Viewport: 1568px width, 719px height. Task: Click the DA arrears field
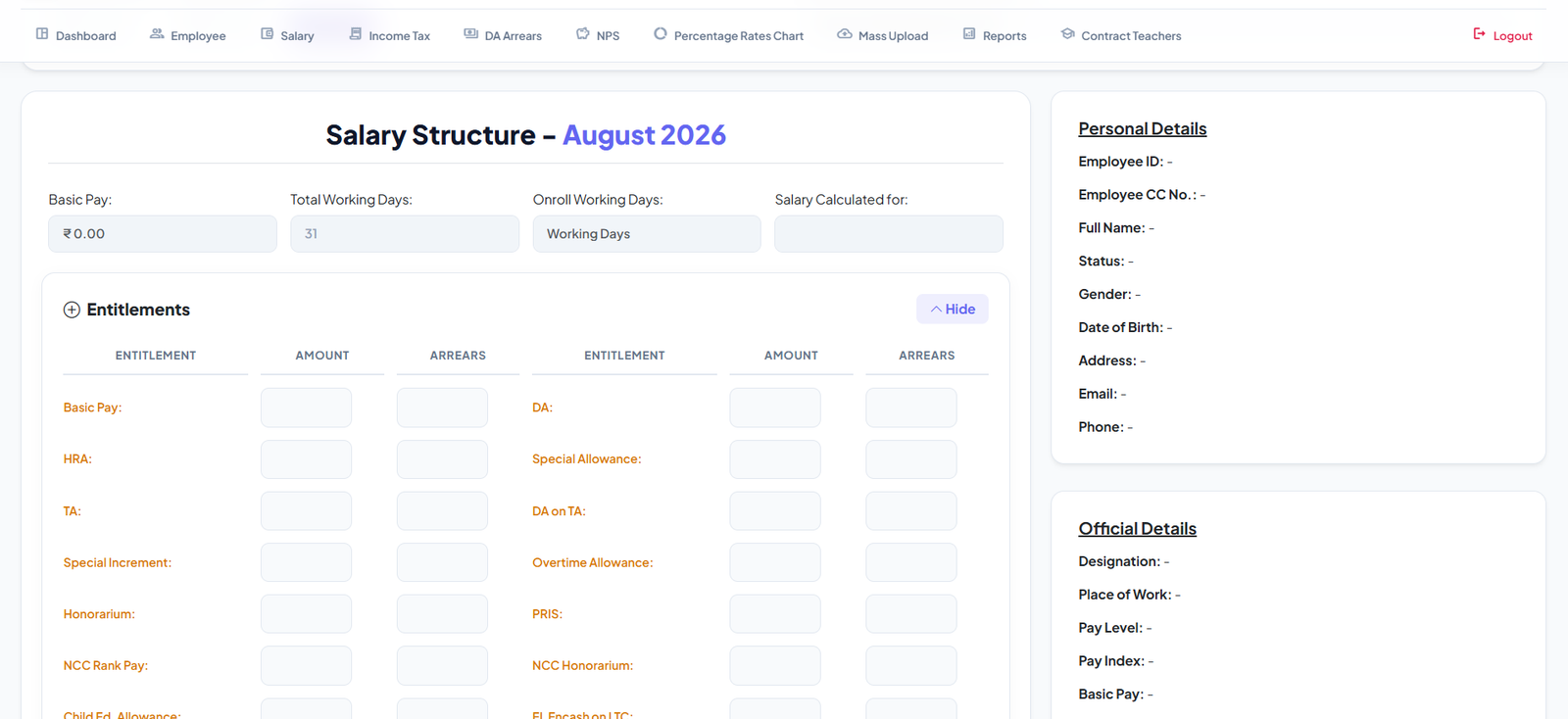pyautogui.click(x=911, y=407)
